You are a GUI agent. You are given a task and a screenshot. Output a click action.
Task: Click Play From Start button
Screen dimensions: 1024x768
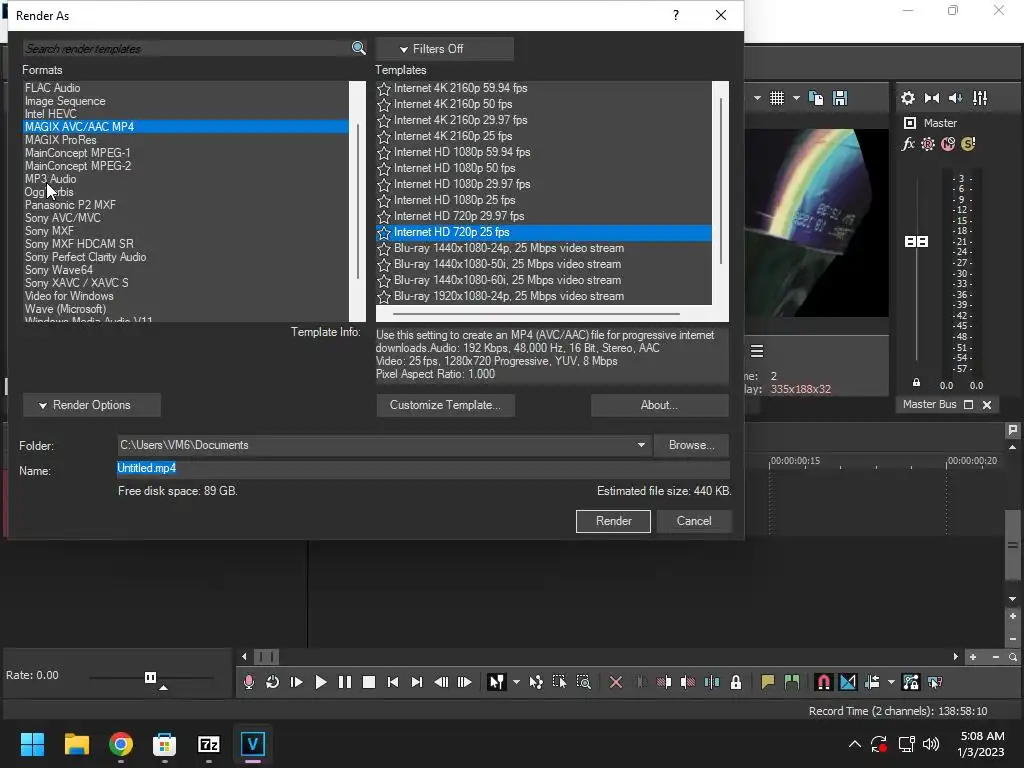[x=296, y=682]
